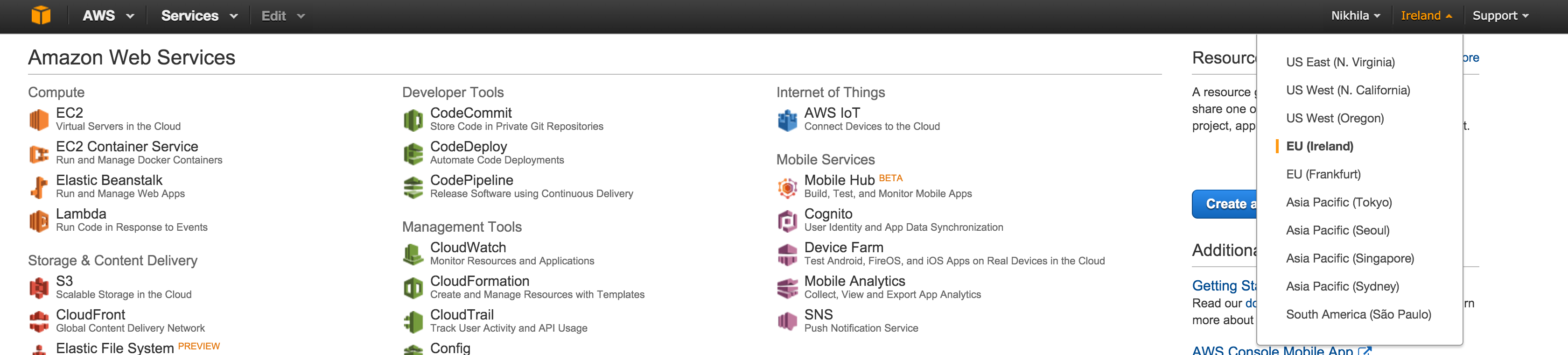
Task: Open the Device Farm icon
Action: [x=787, y=254]
